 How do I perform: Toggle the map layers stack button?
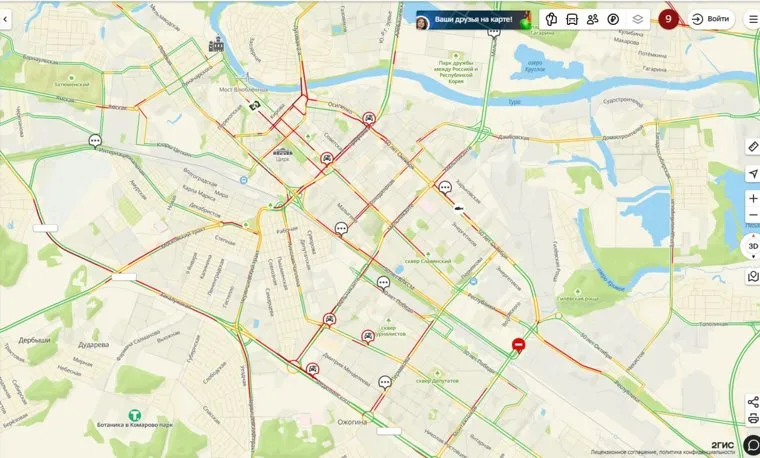[637, 20]
